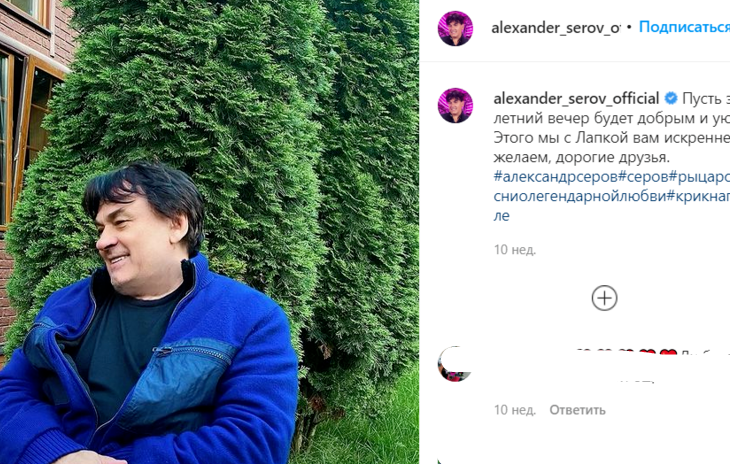Open hashtag #рыцаро in the caption
This screenshot has height=464, width=730.
tap(699, 176)
